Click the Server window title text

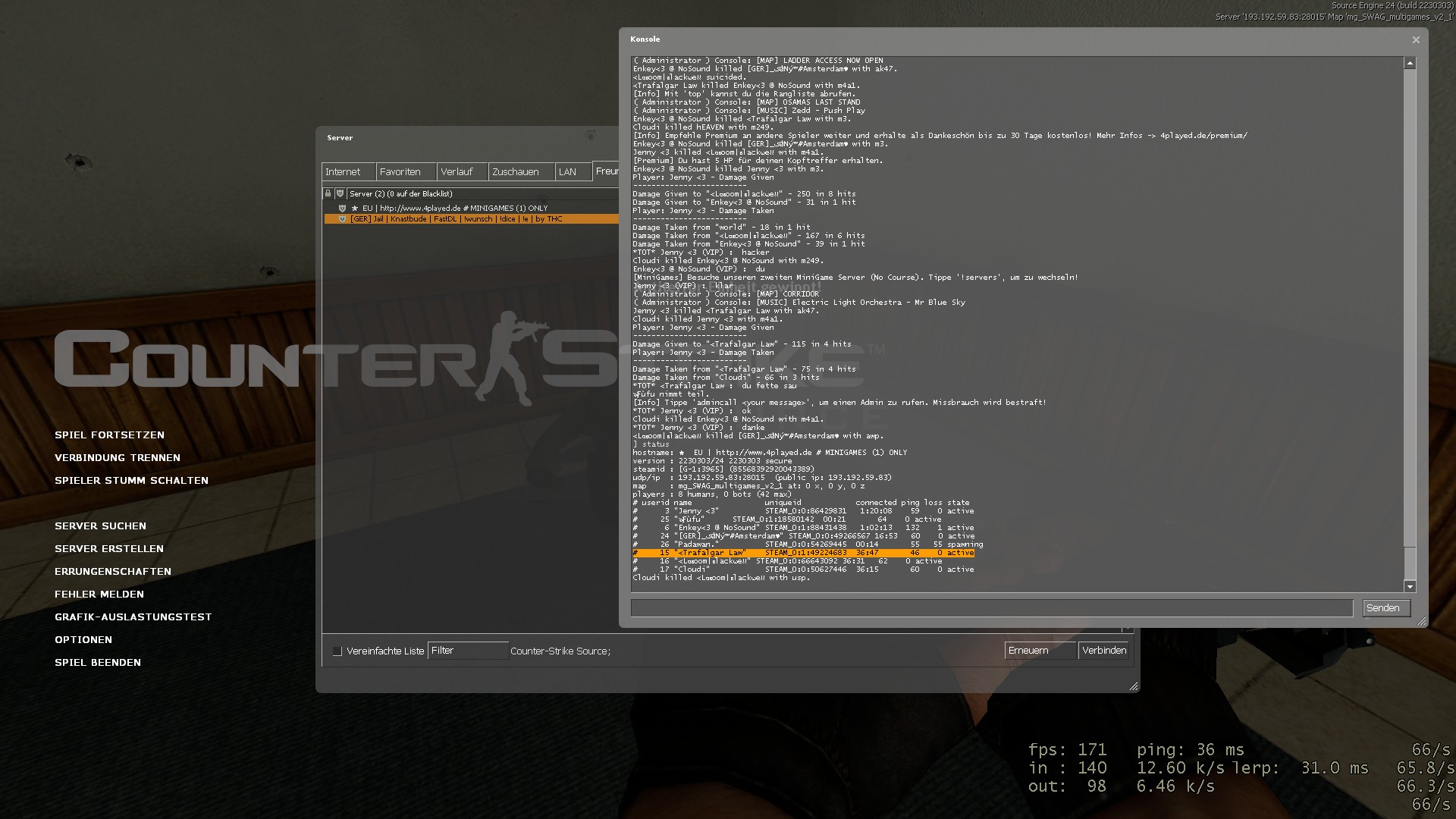click(x=340, y=138)
